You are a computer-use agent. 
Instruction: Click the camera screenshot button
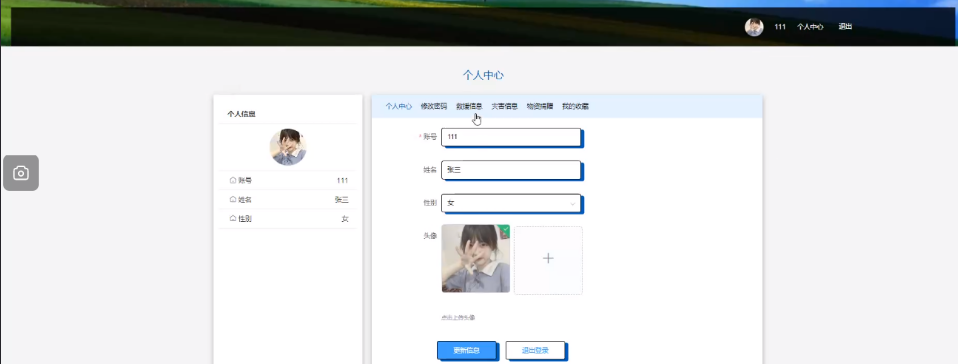[21, 173]
